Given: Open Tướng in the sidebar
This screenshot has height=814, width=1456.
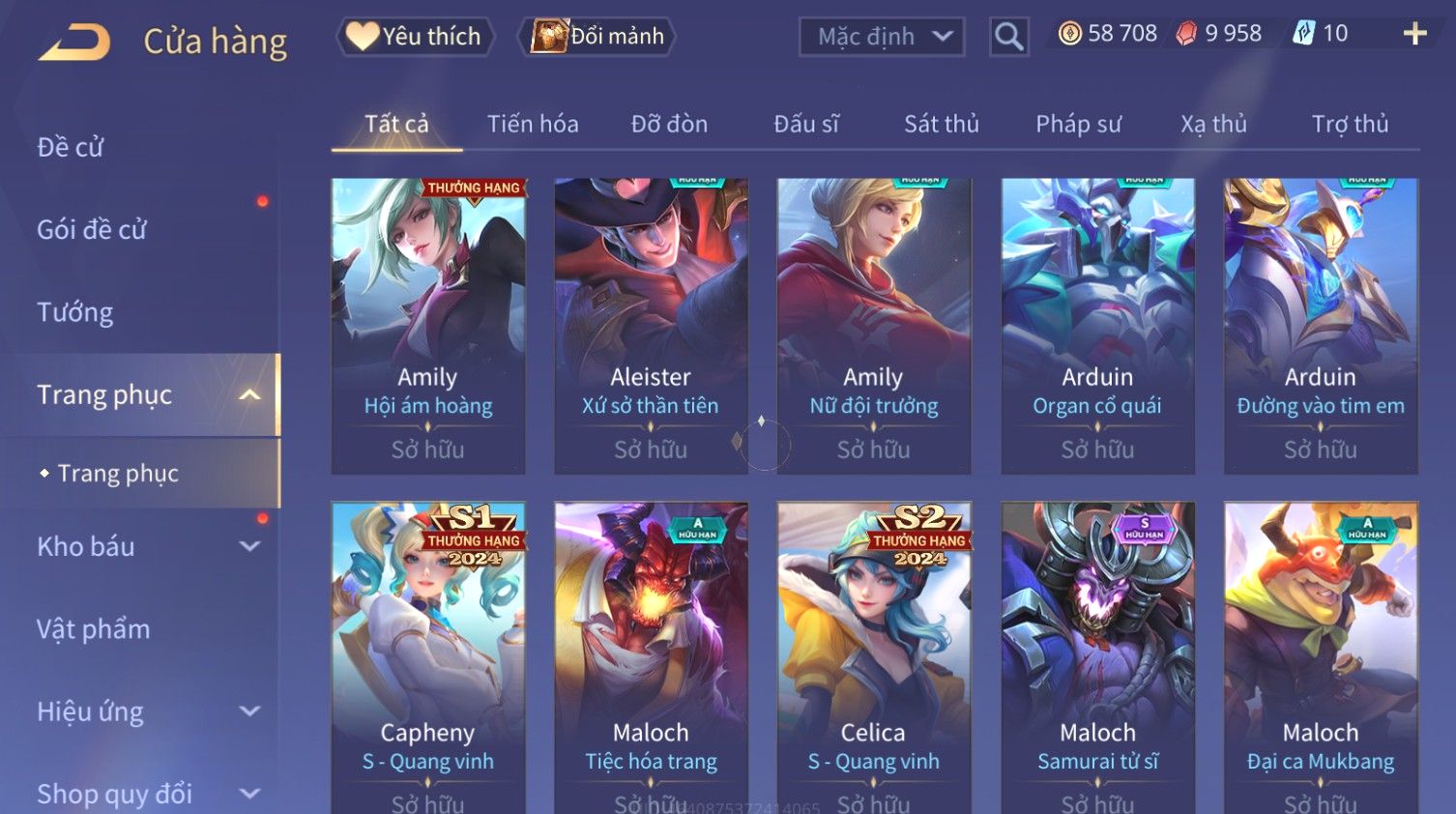Looking at the screenshot, I should [x=75, y=312].
